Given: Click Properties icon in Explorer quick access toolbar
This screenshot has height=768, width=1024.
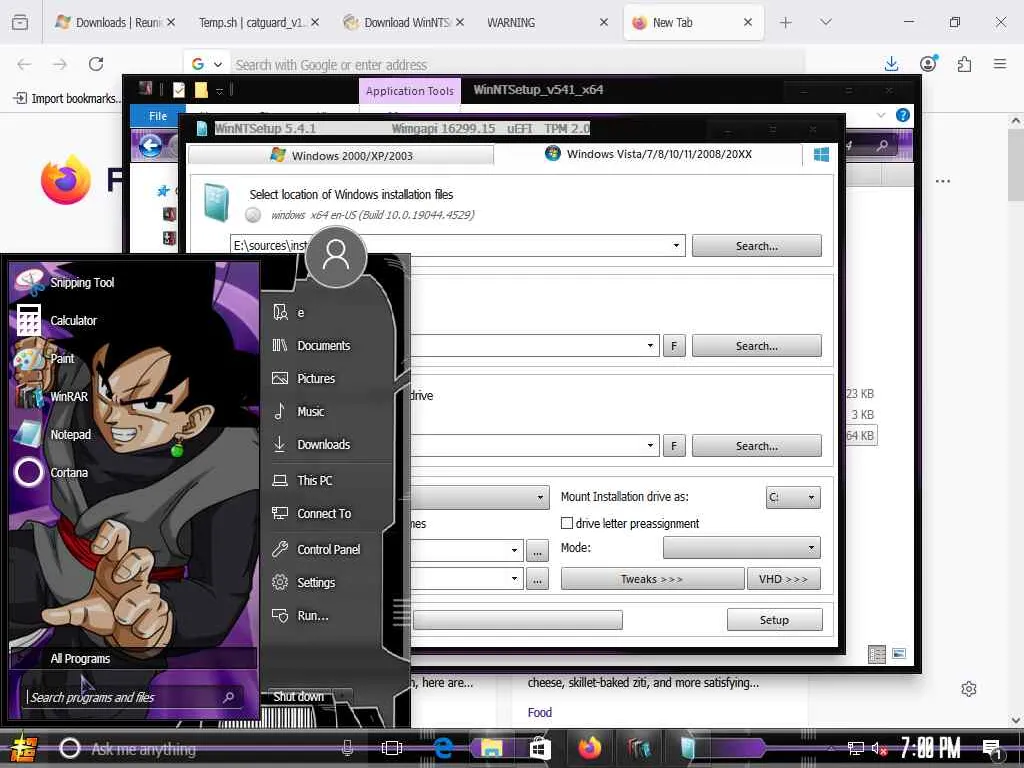Looking at the screenshot, I should [179, 89].
